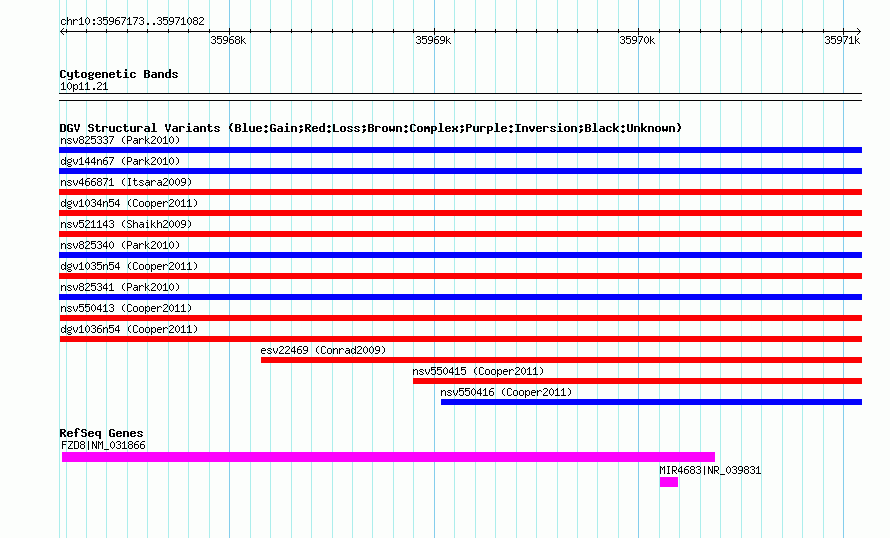This screenshot has height=538, width=890.
Task: Click the 35970k ruler label
Action: (x=637, y=40)
